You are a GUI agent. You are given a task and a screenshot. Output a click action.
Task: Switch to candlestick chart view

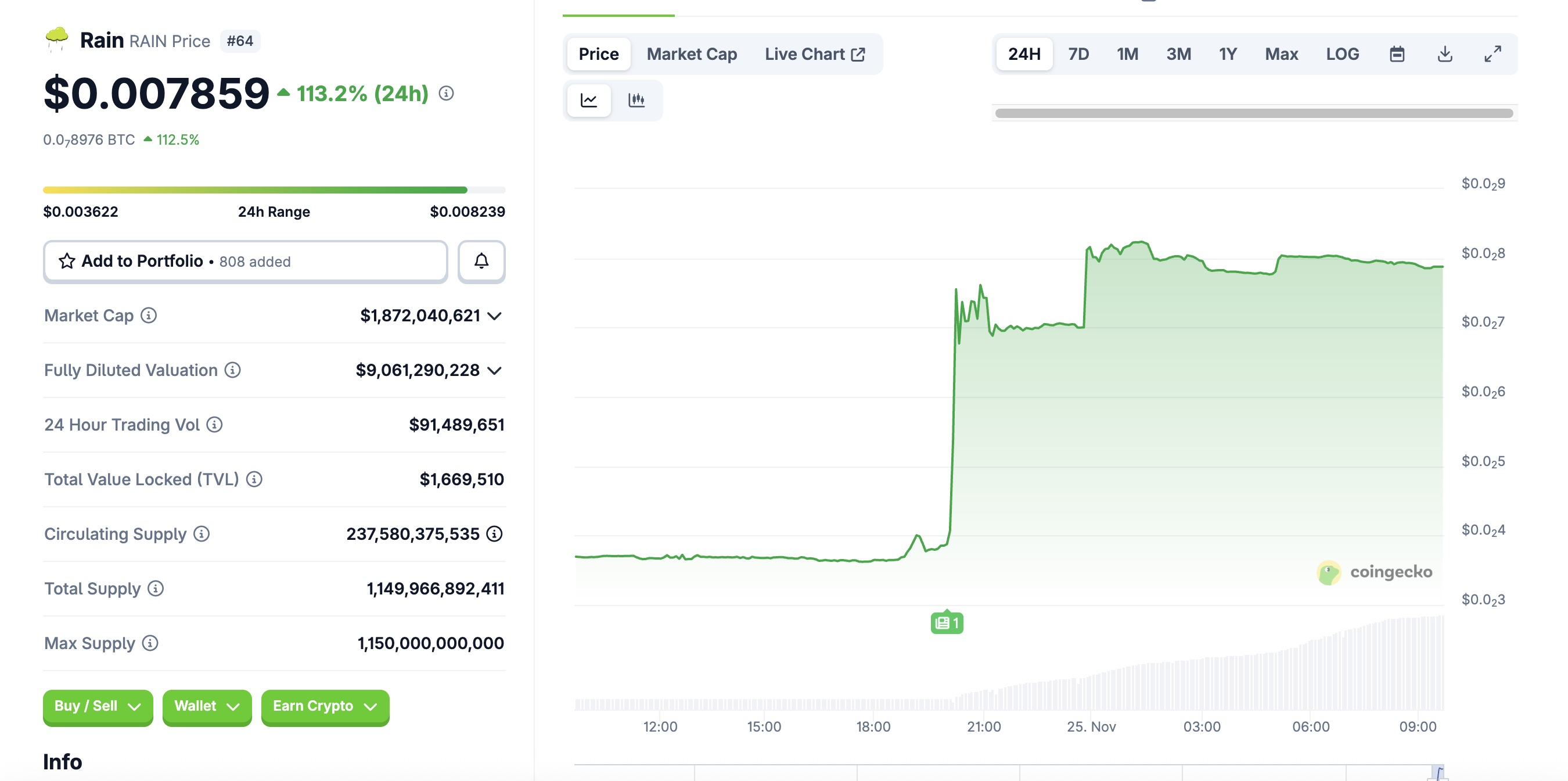pyautogui.click(x=636, y=100)
